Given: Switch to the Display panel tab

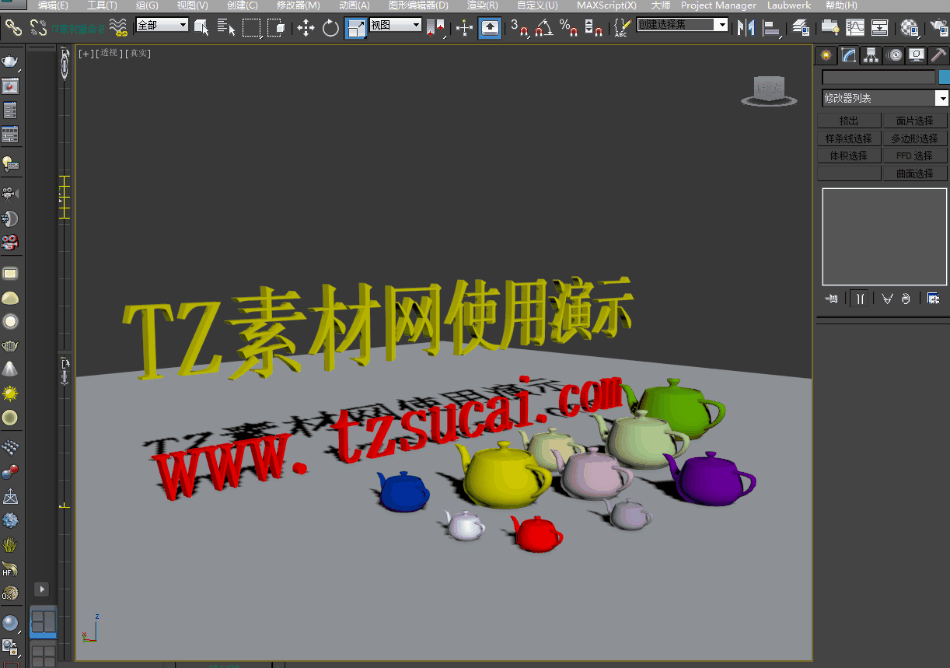Looking at the screenshot, I should [x=916, y=56].
